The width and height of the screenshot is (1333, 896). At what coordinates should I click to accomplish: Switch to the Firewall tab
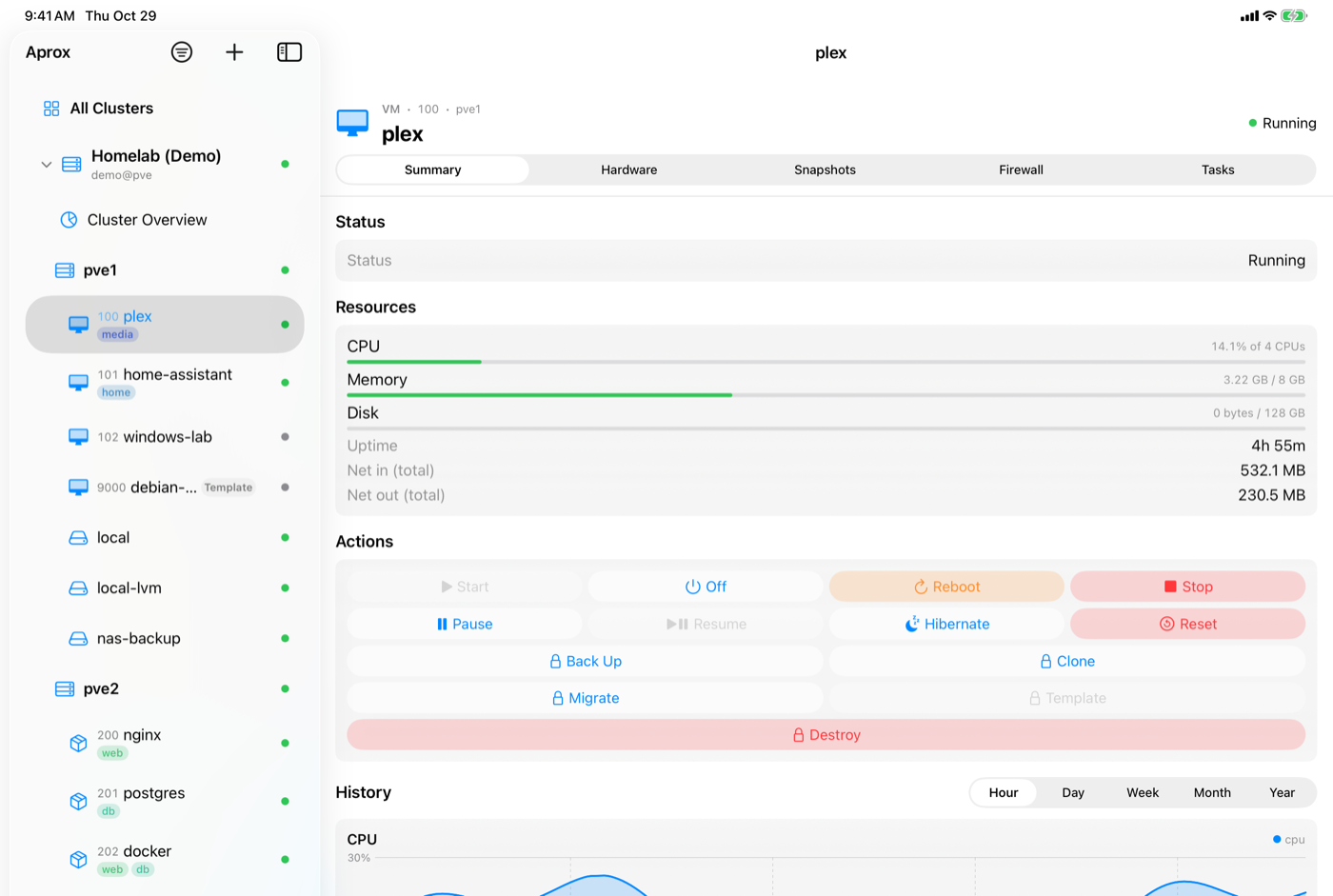[1022, 169]
